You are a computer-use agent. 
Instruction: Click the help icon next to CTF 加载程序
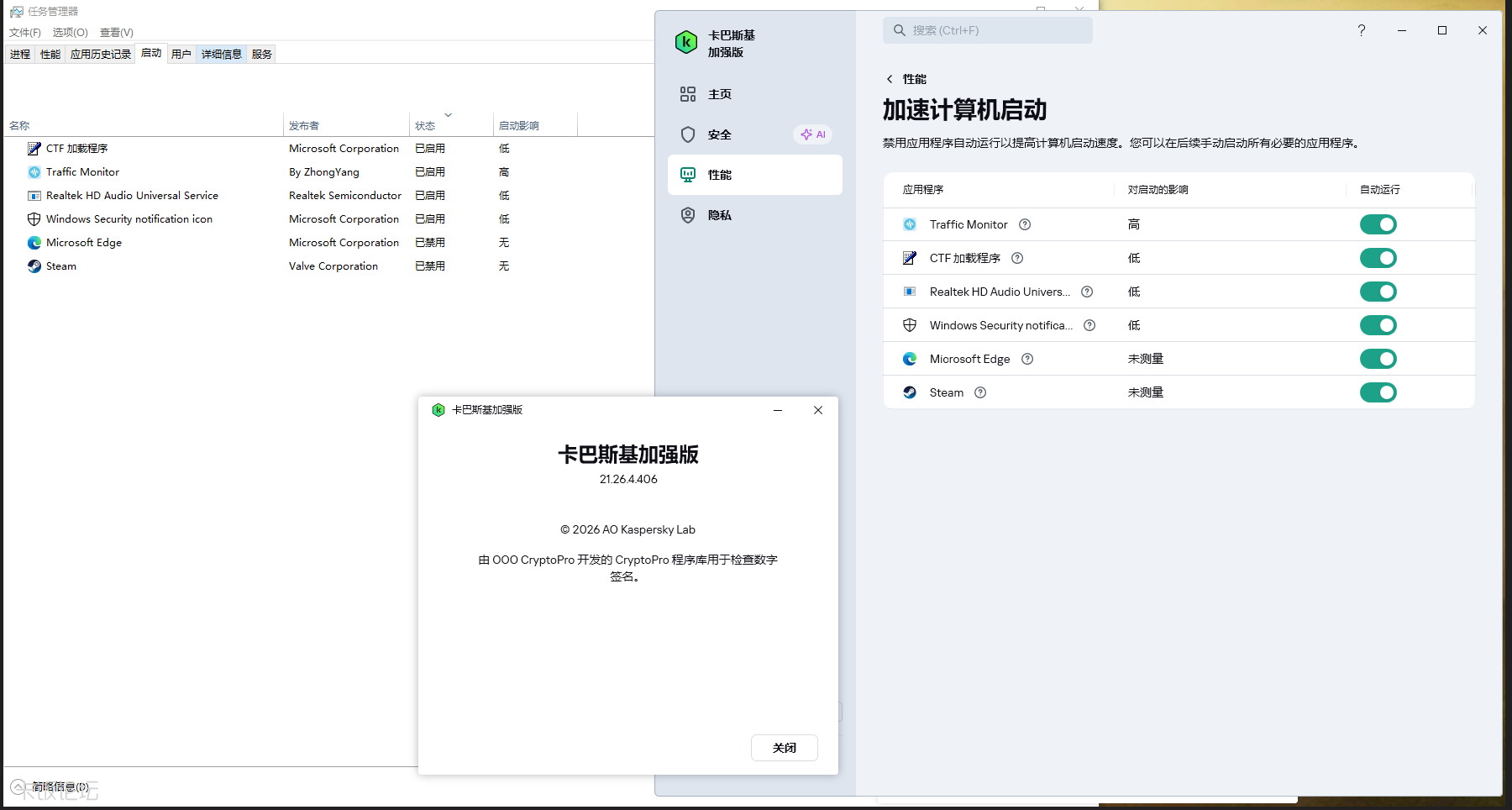click(1017, 258)
